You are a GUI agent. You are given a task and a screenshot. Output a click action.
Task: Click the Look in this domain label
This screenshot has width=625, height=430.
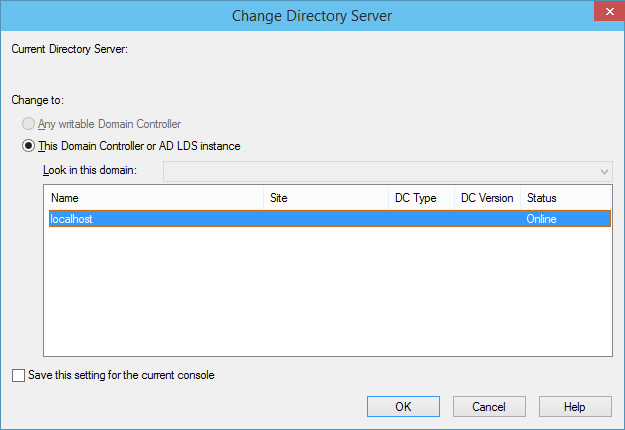tap(90, 170)
